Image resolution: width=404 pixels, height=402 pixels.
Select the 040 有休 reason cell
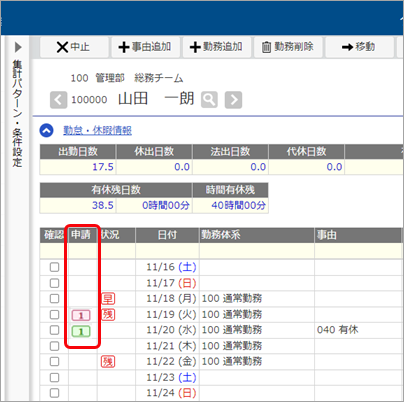click(358, 330)
